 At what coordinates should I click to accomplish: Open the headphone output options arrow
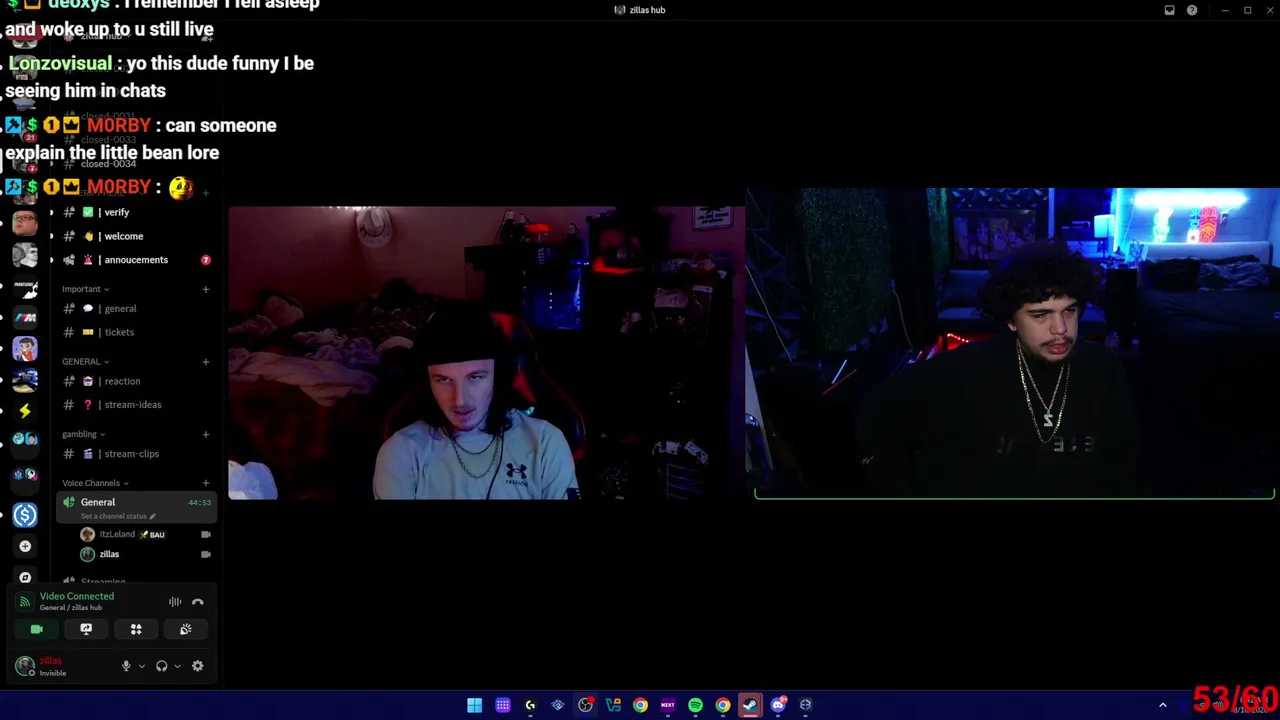click(177, 666)
